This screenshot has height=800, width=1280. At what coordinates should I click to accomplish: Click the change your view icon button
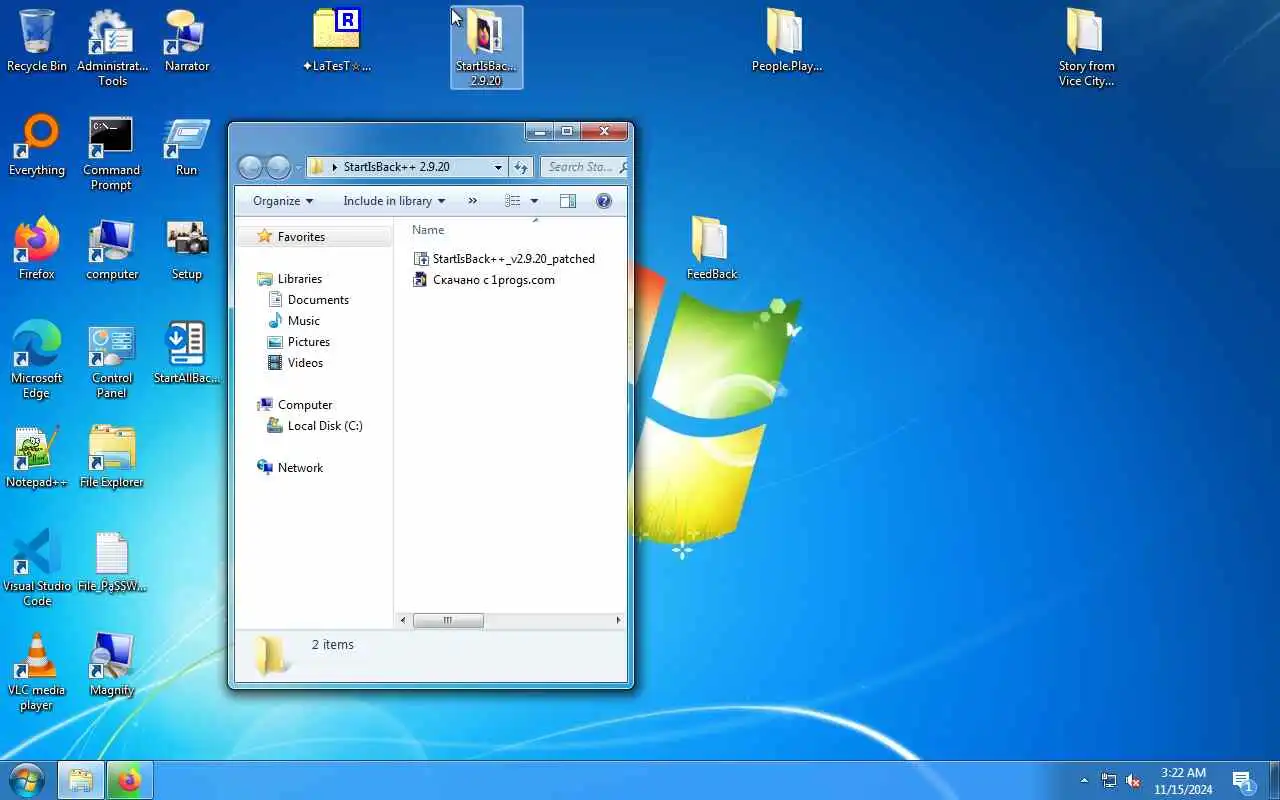tap(513, 201)
